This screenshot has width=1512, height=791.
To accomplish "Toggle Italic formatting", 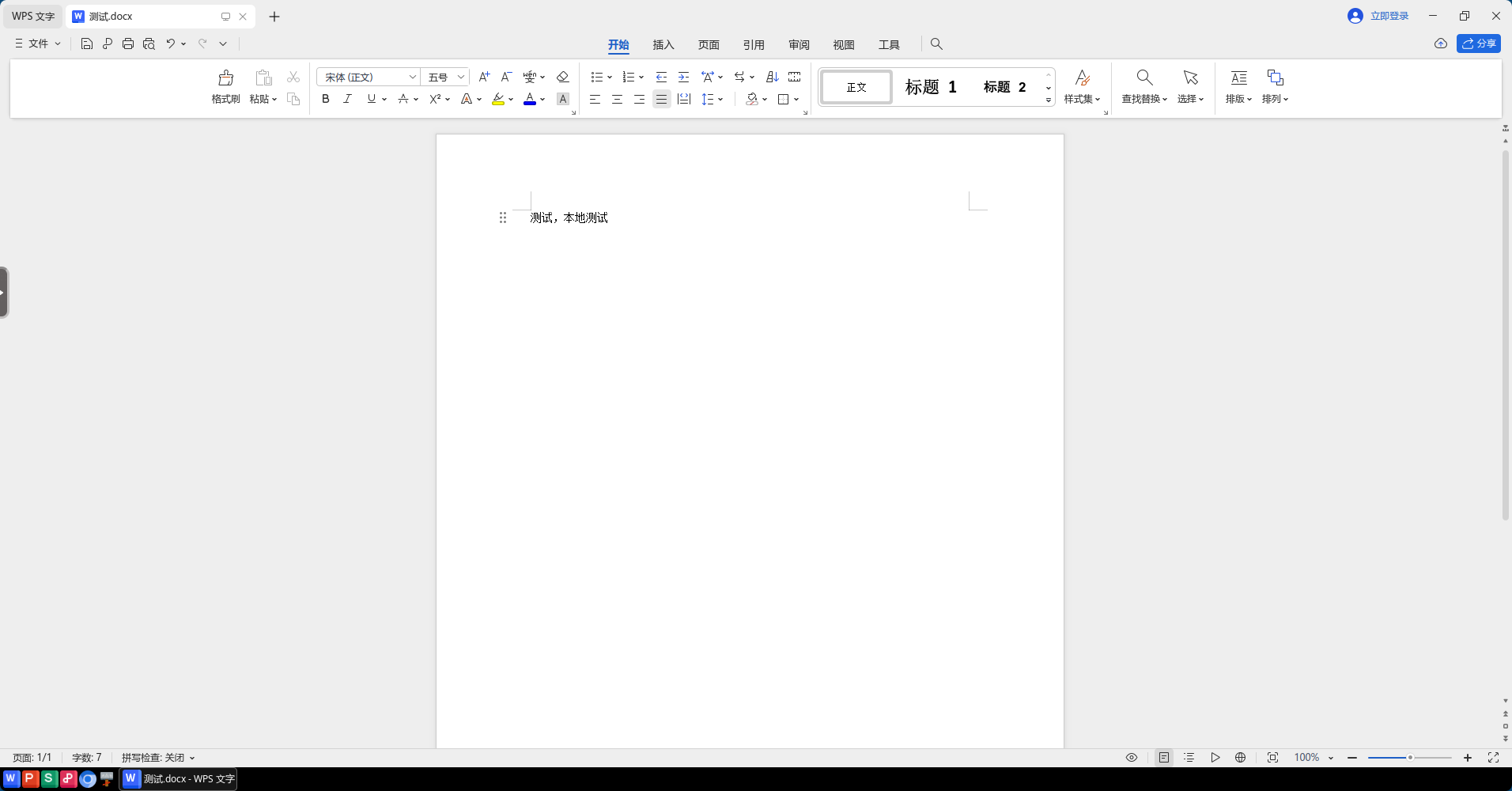I will coord(347,99).
